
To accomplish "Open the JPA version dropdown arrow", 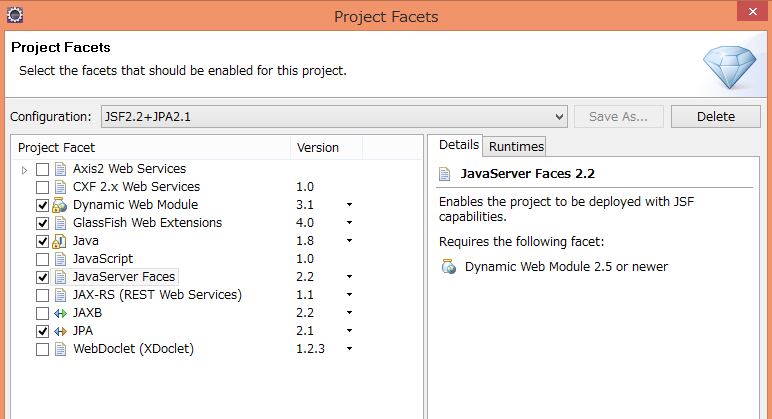I will coord(349,331).
